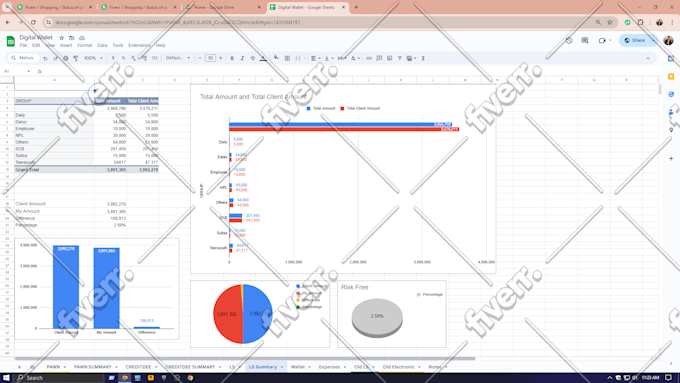Switch to the CREDITDEE sheet tab
The width and height of the screenshot is (680, 383).
click(138, 367)
